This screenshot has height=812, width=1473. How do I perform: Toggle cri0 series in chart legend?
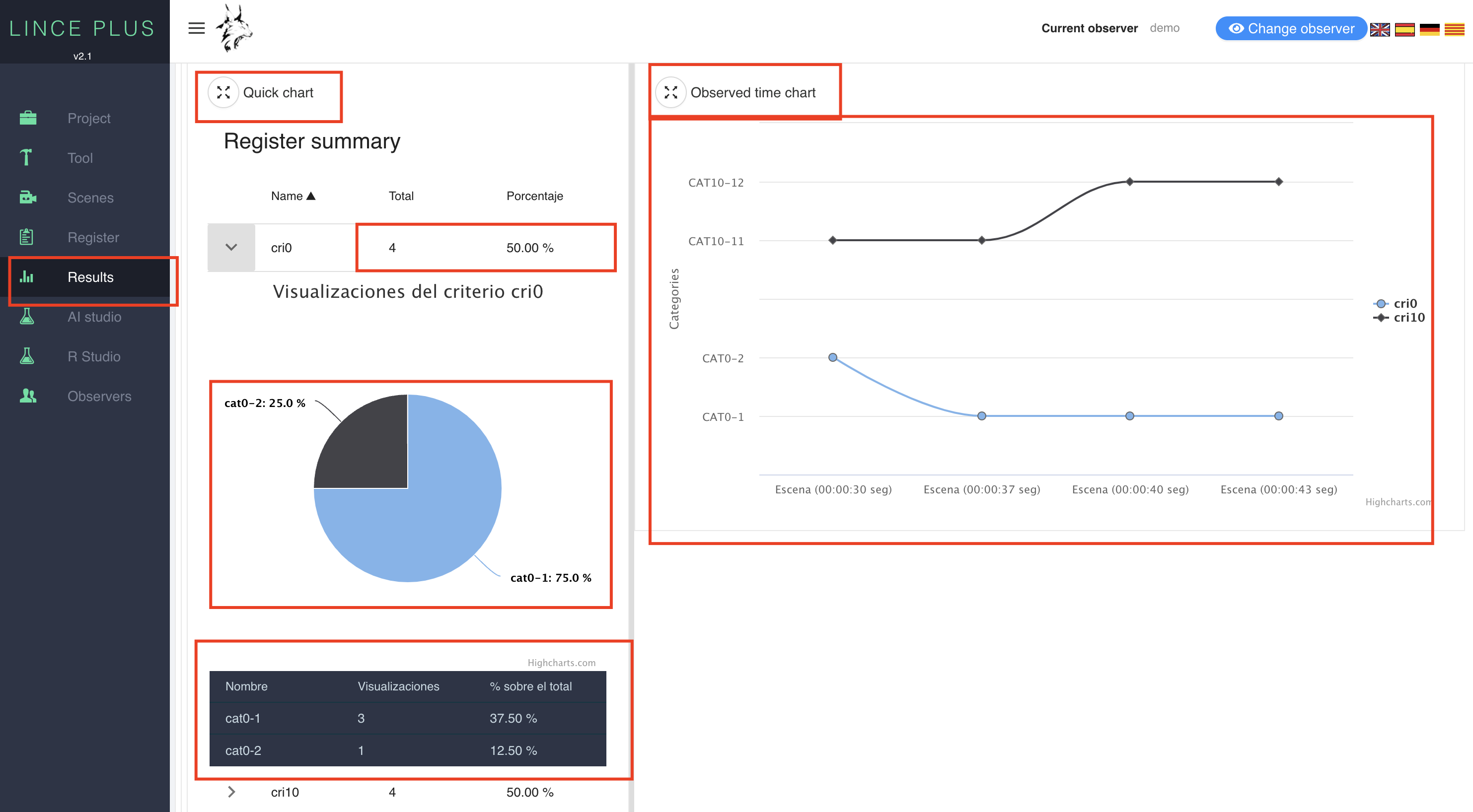click(x=1395, y=303)
